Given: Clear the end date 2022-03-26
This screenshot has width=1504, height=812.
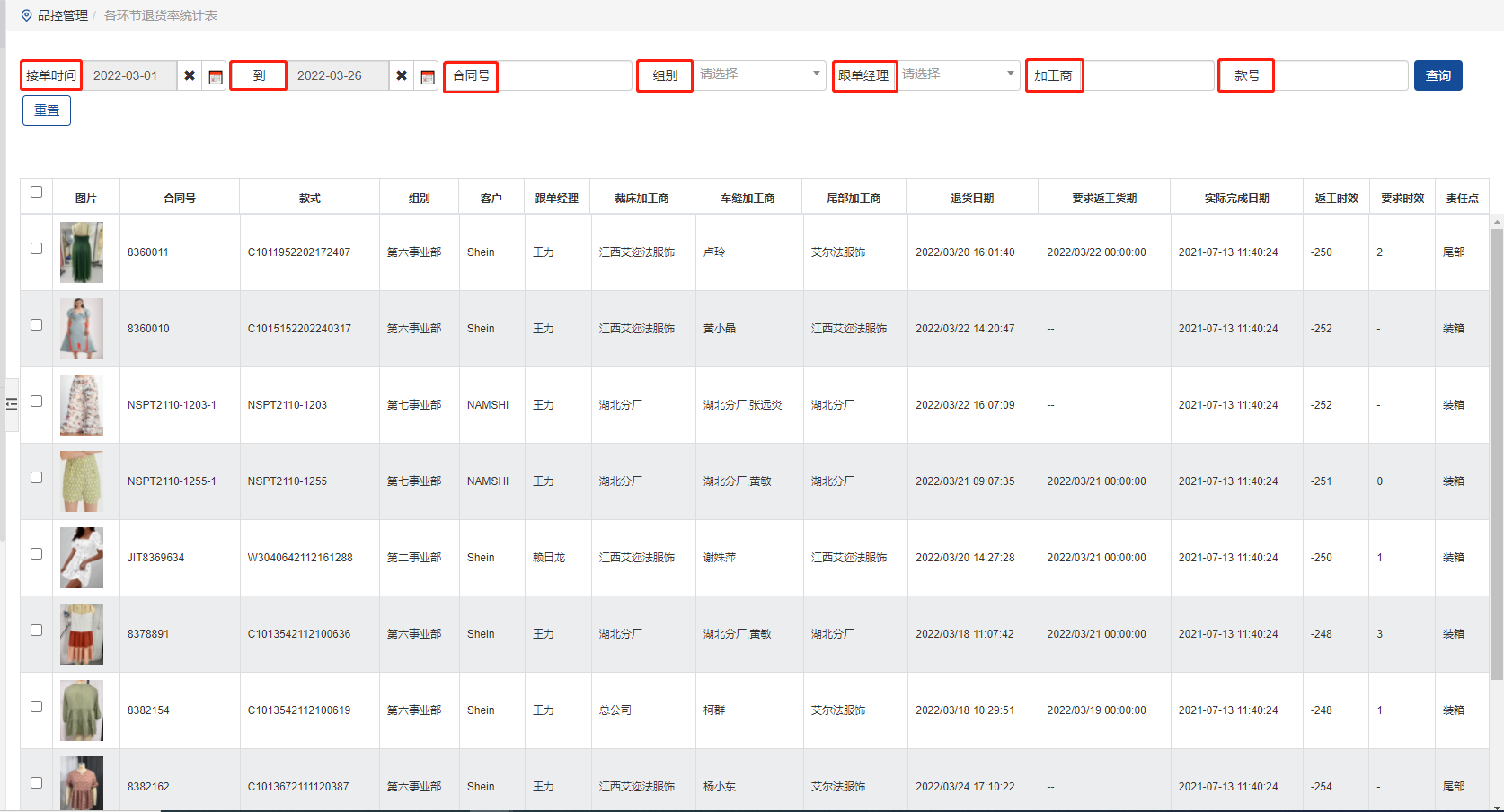Looking at the screenshot, I should pos(402,75).
